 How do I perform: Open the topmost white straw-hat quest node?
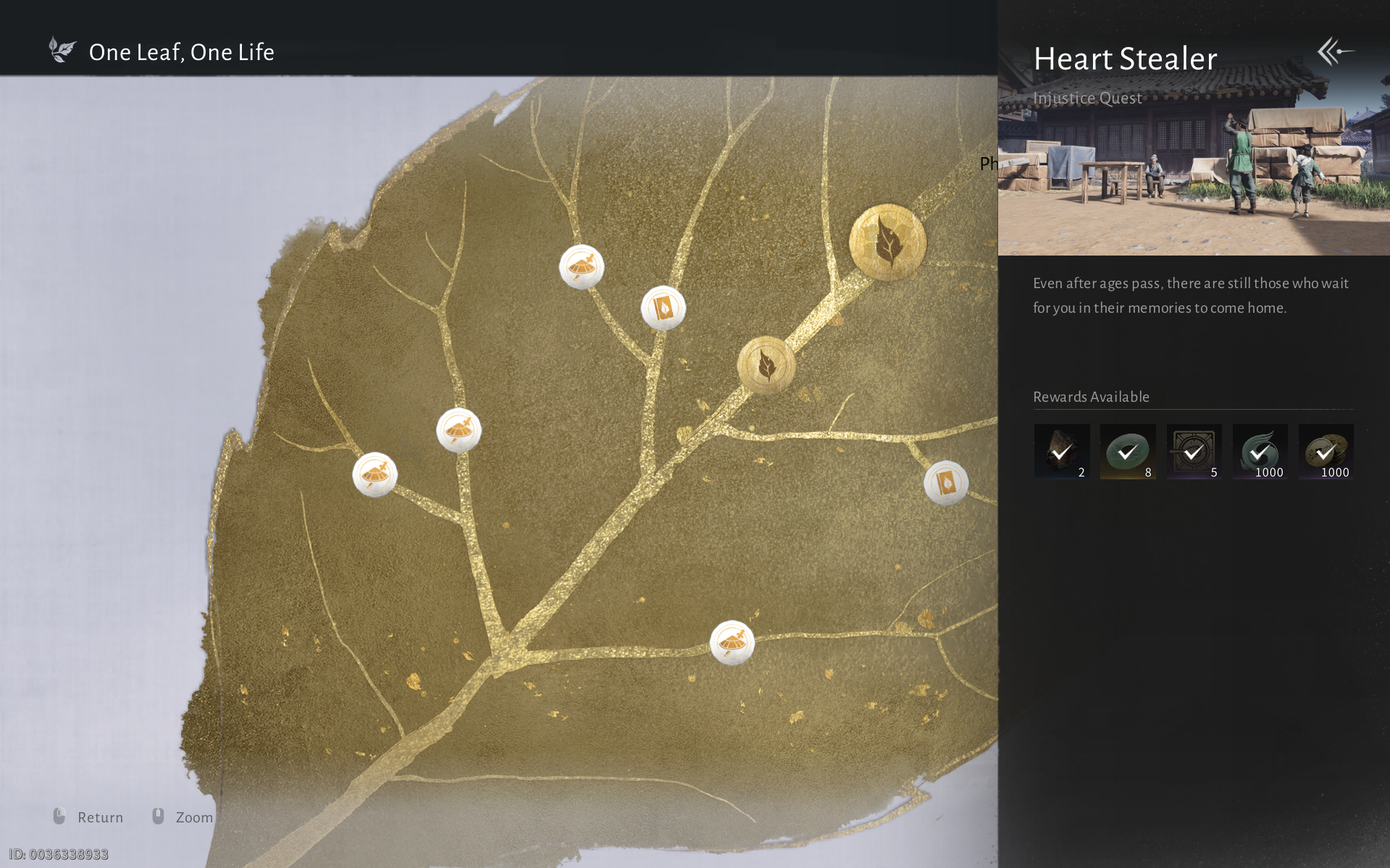[582, 267]
